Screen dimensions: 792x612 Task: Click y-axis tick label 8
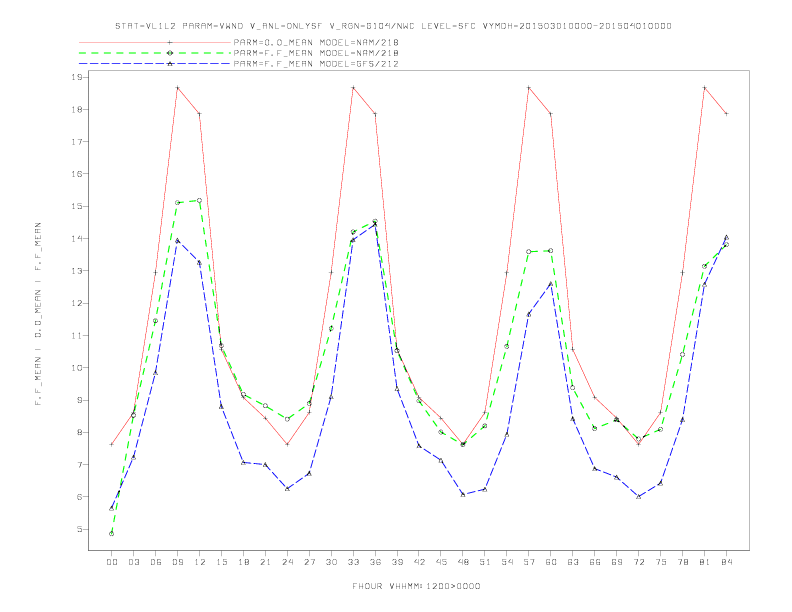pos(80,433)
